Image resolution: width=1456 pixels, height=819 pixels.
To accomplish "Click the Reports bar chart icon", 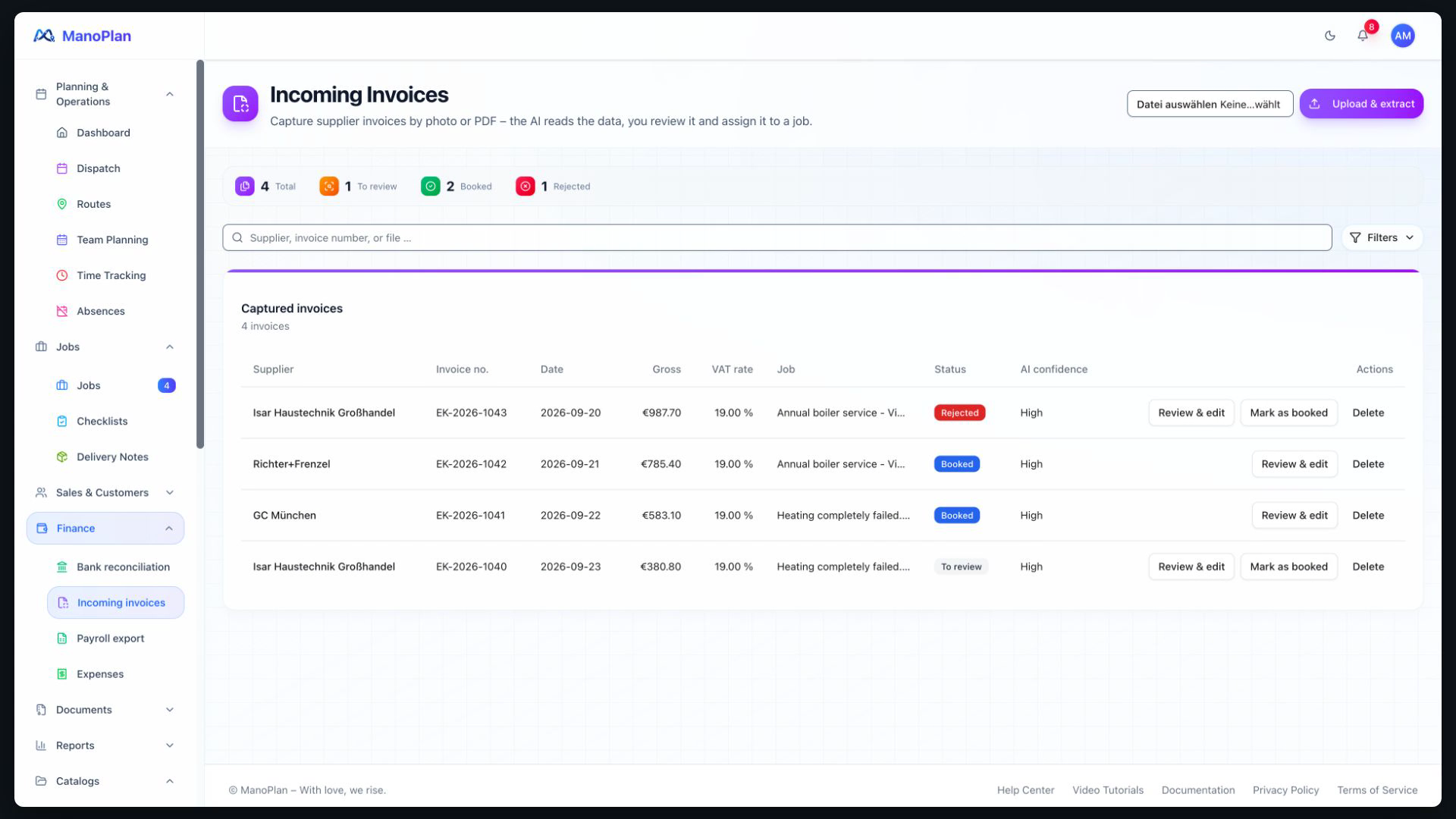I will tap(41, 745).
